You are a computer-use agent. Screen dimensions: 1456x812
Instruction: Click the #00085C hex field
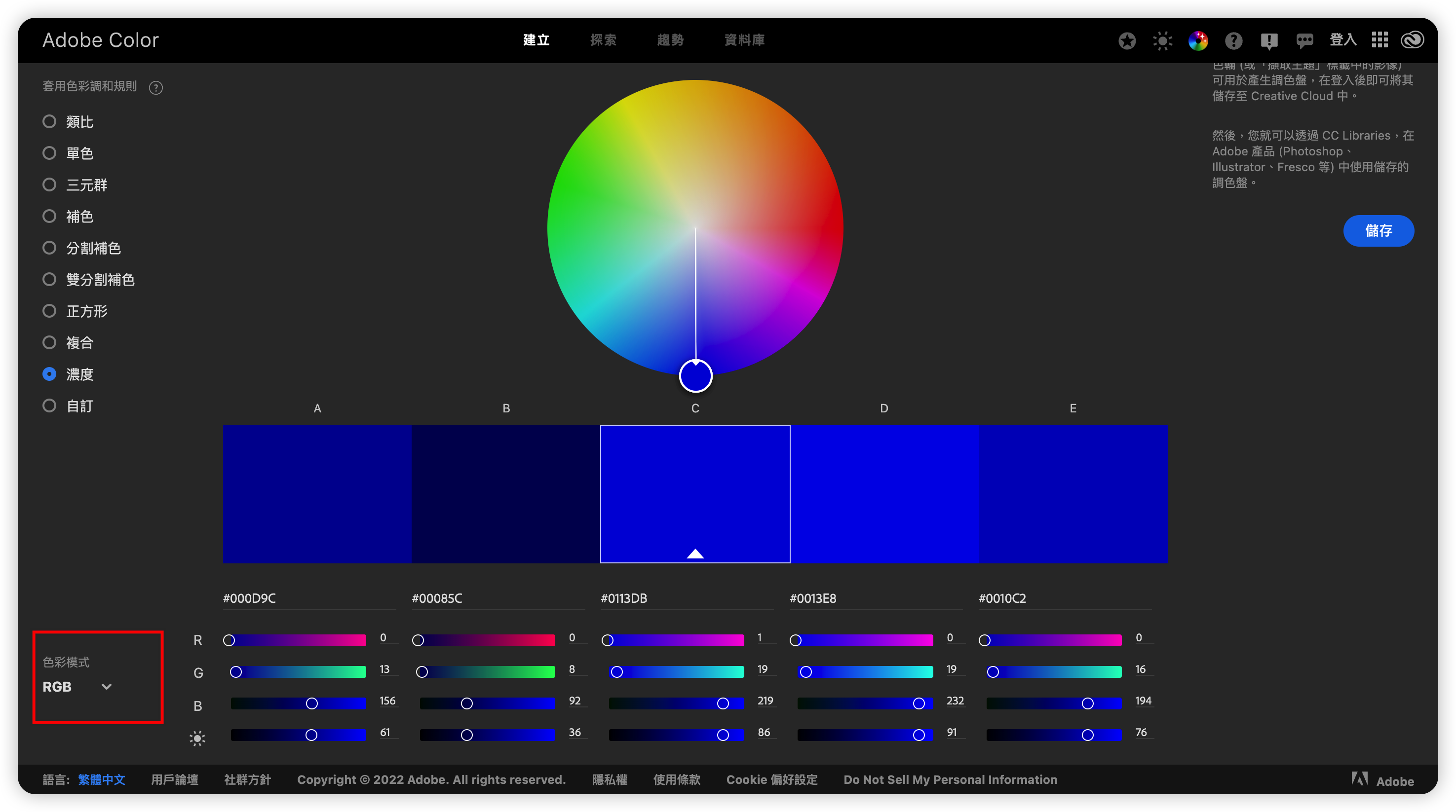[x=498, y=598]
